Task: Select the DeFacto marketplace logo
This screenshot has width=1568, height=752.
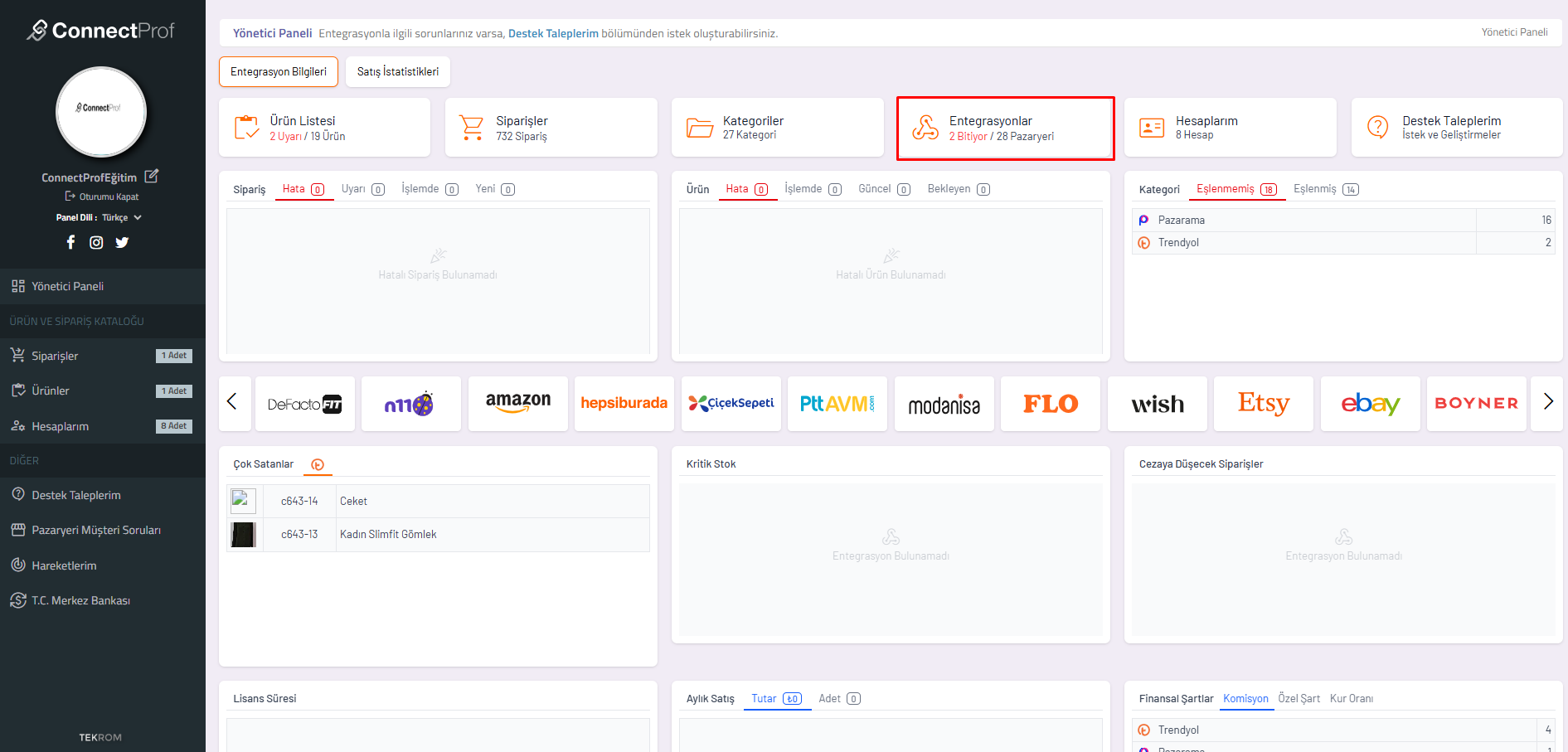Action: pyautogui.click(x=304, y=404)
